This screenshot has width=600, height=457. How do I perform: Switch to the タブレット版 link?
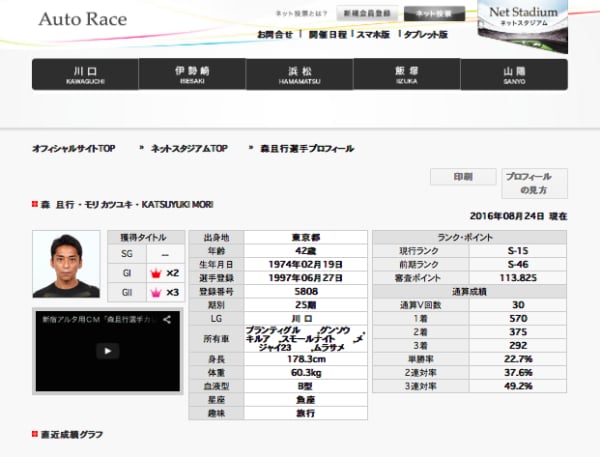pos(426,34)
